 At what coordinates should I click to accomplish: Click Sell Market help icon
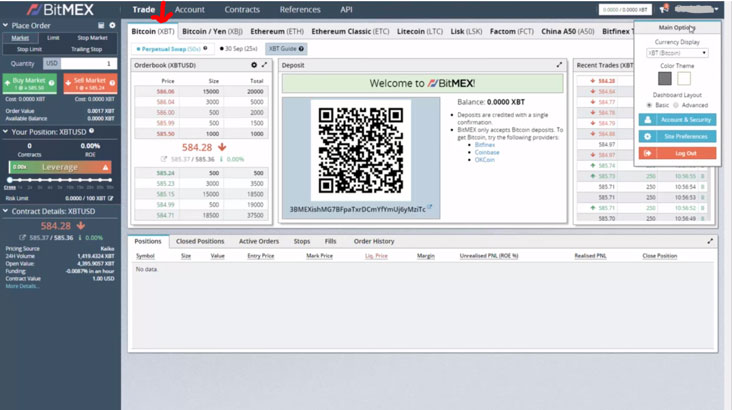click(x=112, y=83)
